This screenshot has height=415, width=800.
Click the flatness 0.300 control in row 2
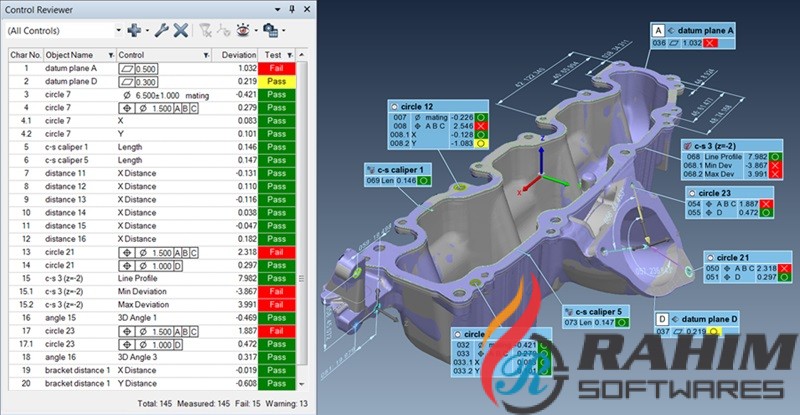click(x=138, y=82)
